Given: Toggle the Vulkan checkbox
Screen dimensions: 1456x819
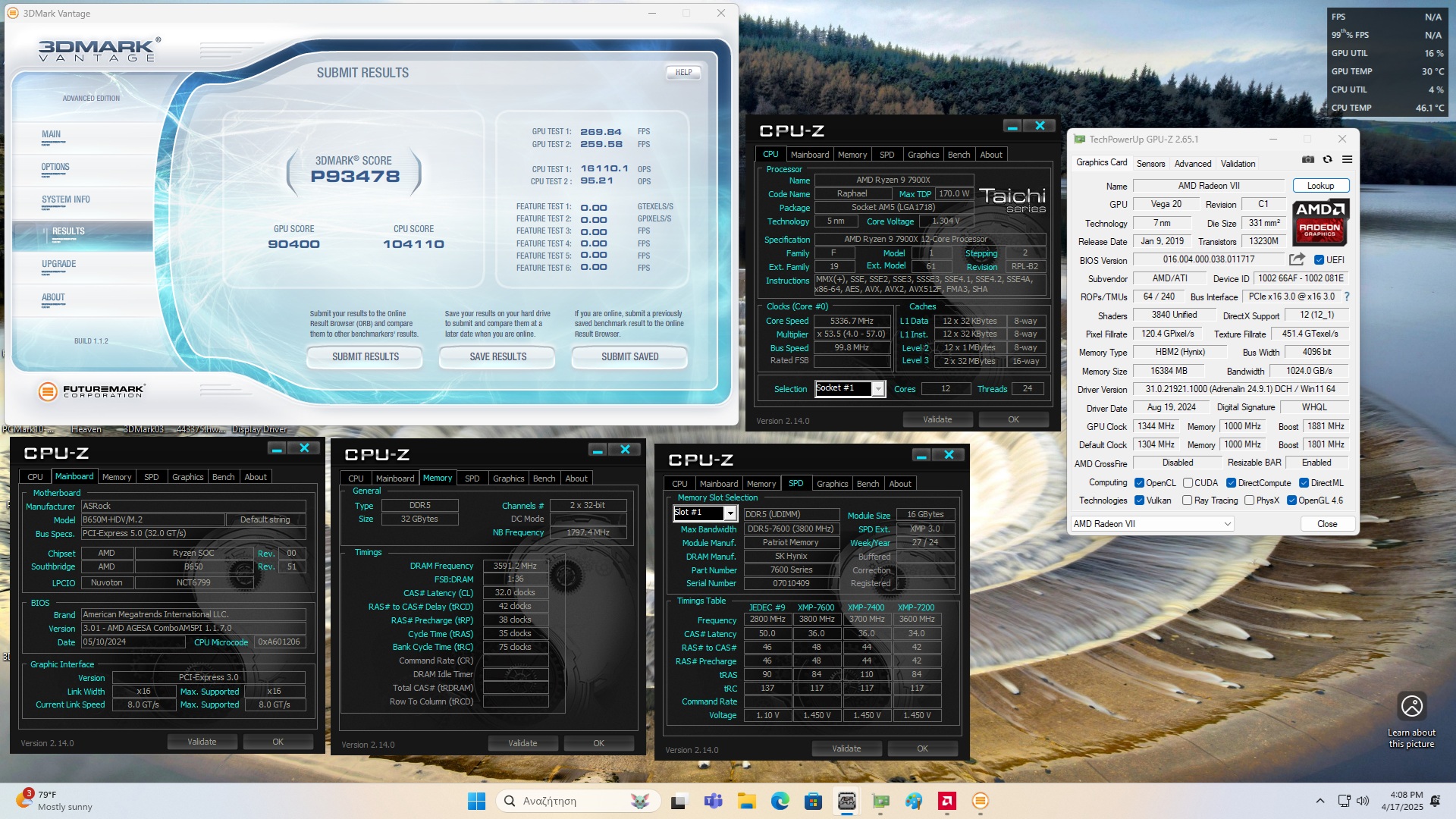Looking at the screenshot, I should click(x=1139, y=500).
